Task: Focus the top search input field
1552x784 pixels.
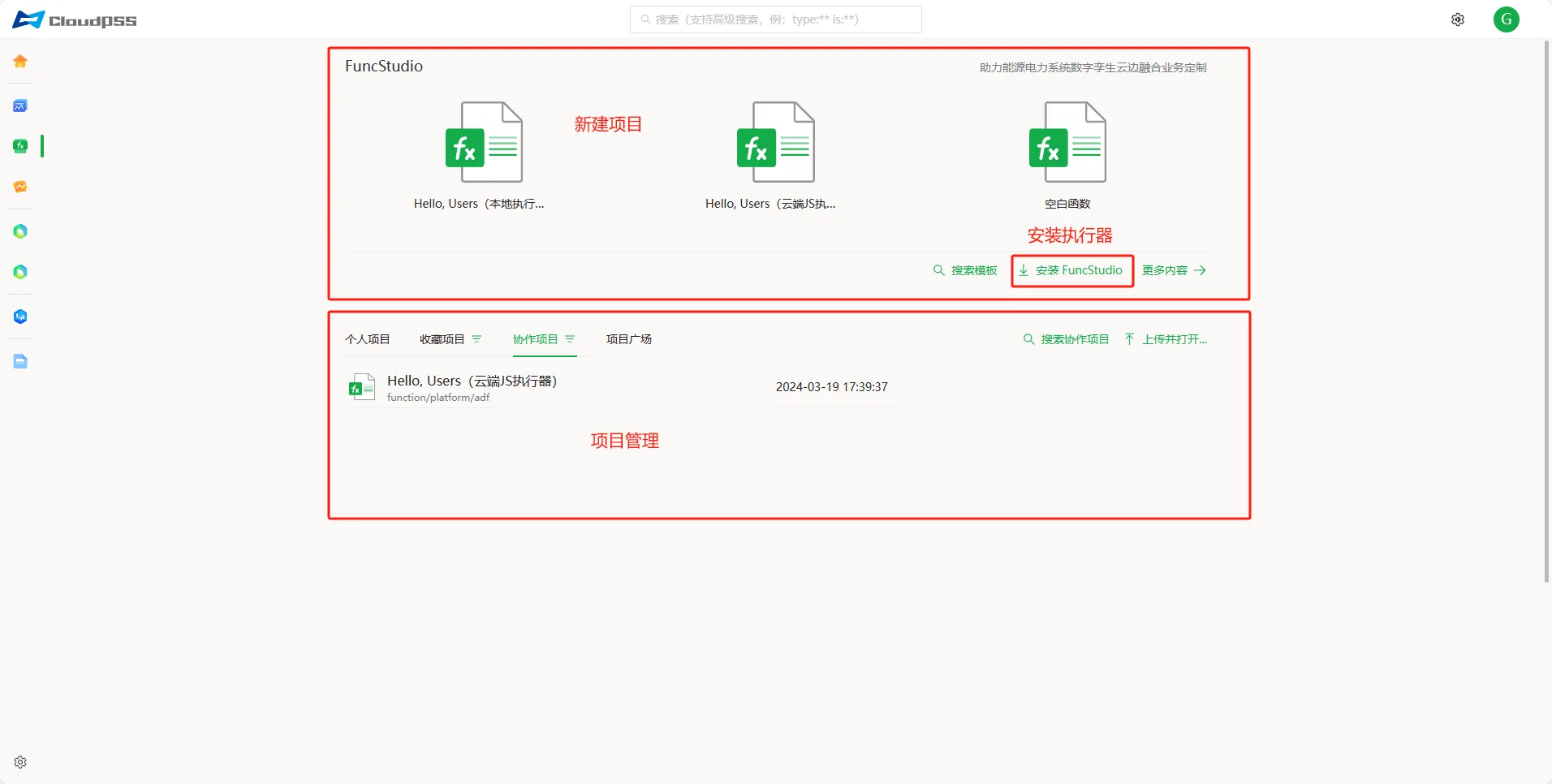Action: point(776,19)
